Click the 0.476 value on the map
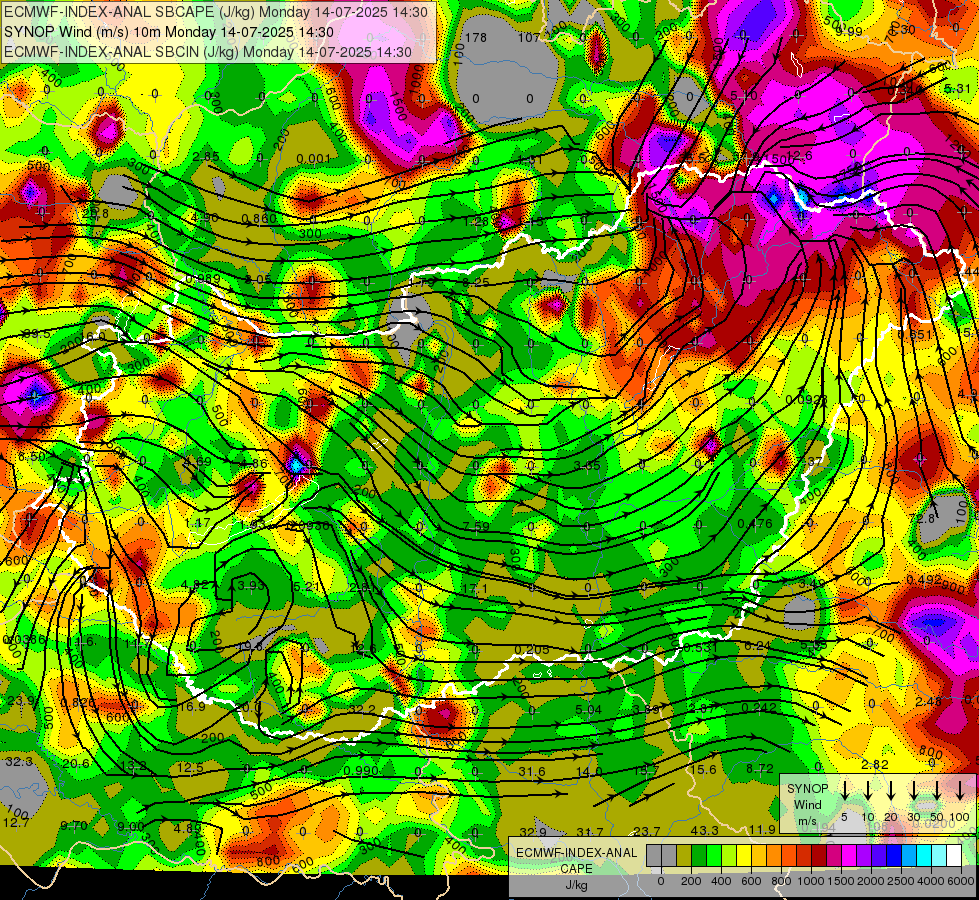The image size is (979, 900). coord(755,524)
